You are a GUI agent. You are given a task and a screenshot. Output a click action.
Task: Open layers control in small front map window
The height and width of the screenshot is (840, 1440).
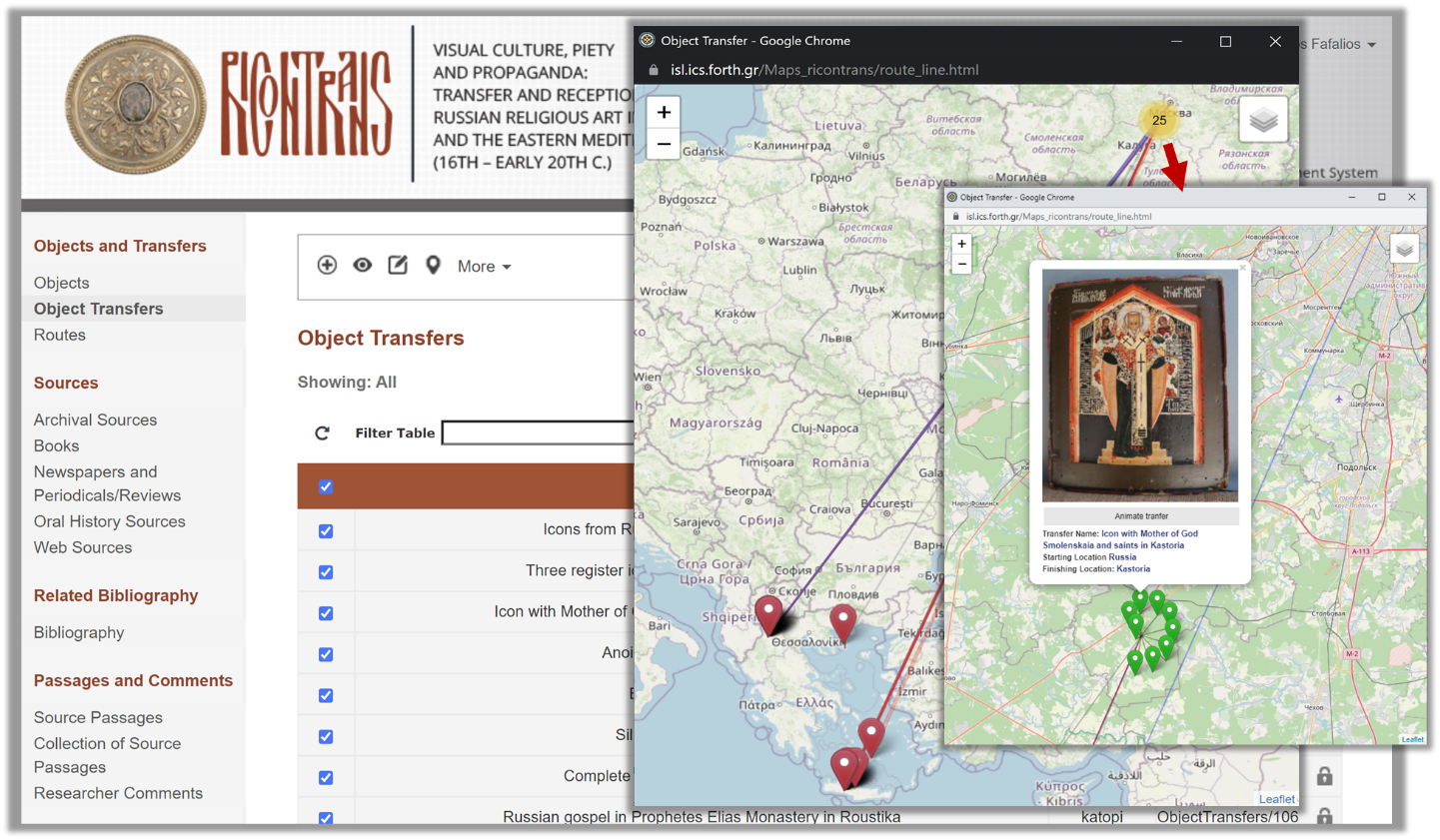[x=1404, y=249]
